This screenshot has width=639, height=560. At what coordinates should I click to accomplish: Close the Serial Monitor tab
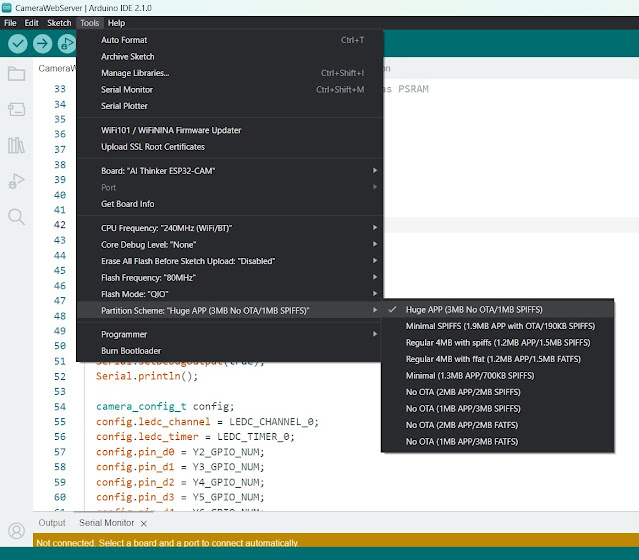click(x=143, y=523)
